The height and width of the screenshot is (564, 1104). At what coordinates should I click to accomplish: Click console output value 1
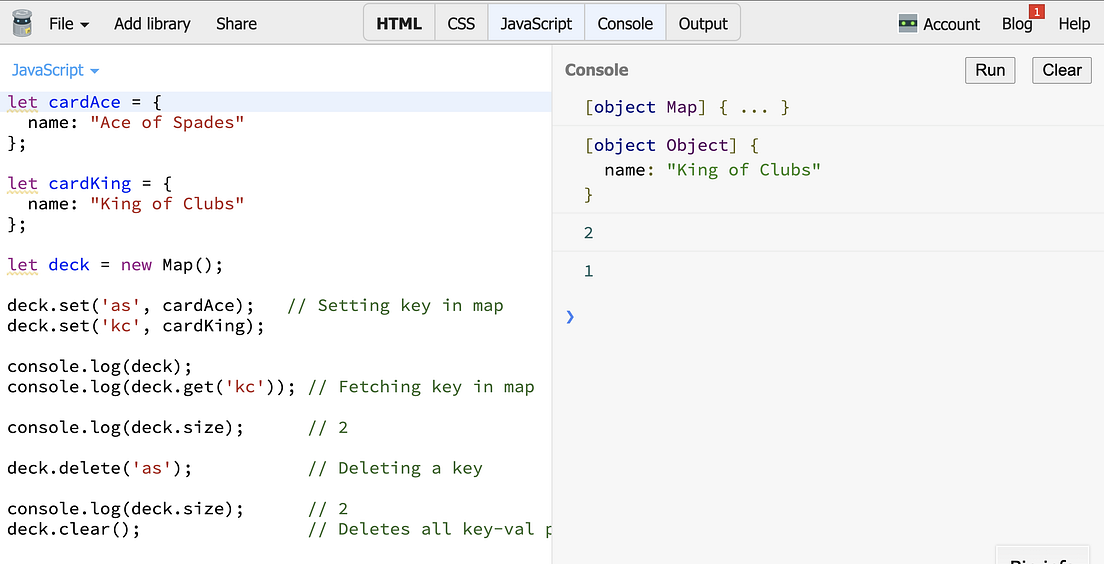pos(589,271)
